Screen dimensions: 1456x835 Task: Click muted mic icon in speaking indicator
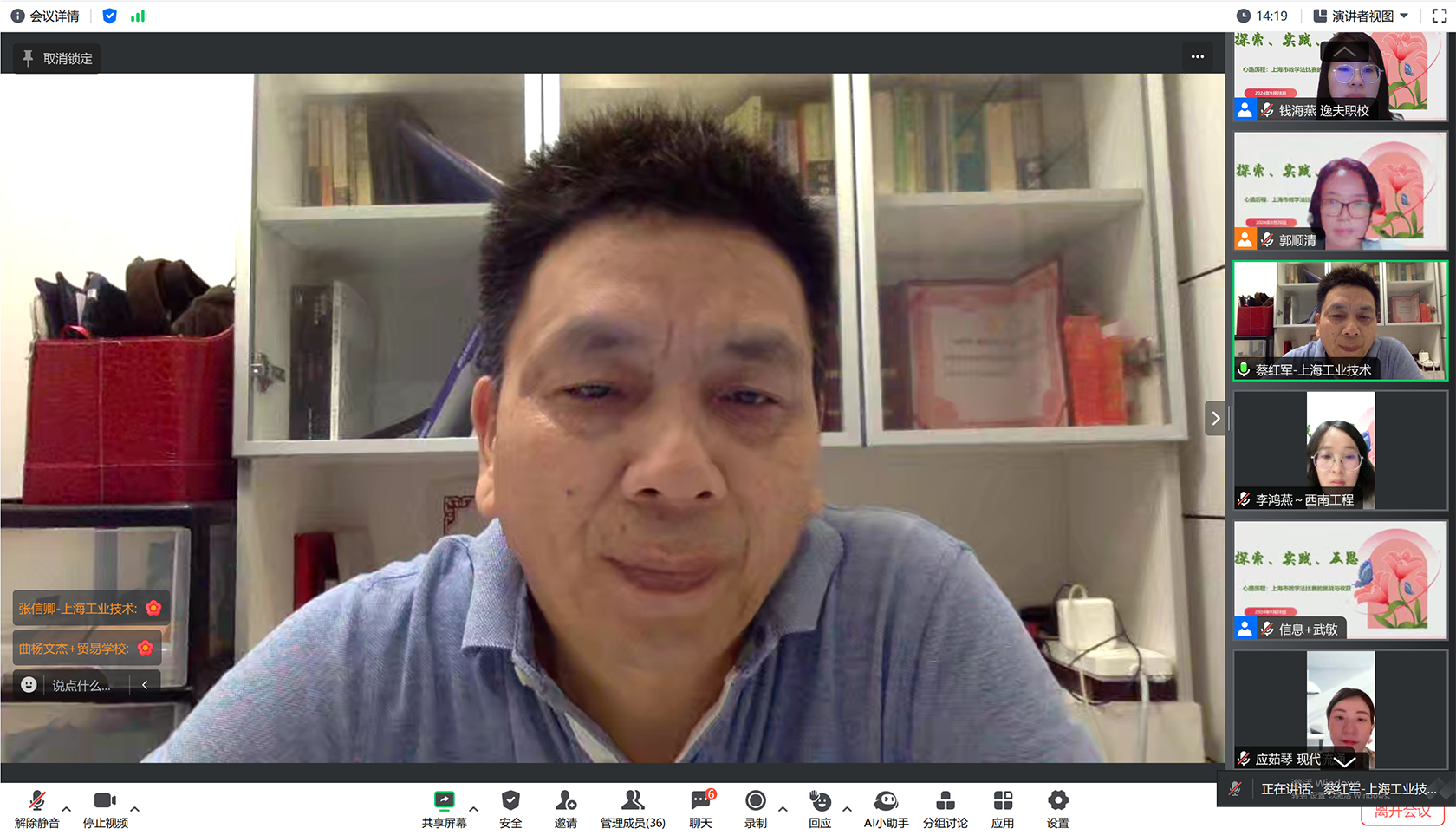(x=1235, y=788)
